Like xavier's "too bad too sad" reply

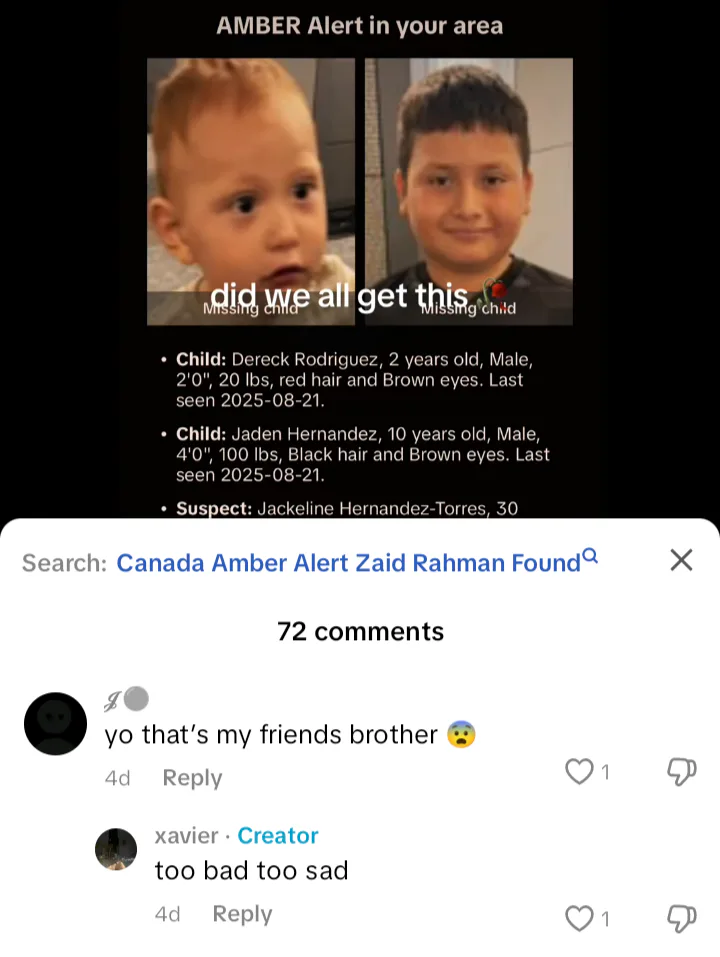[x=579, y=918]
